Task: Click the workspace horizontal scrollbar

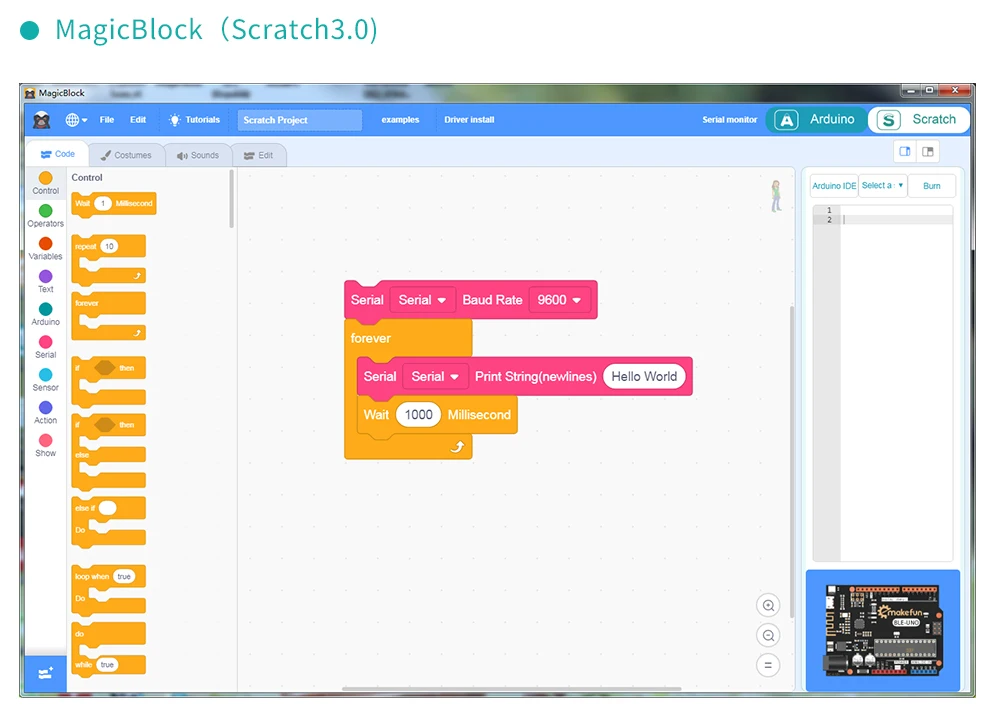Action: tap(511, 689)
